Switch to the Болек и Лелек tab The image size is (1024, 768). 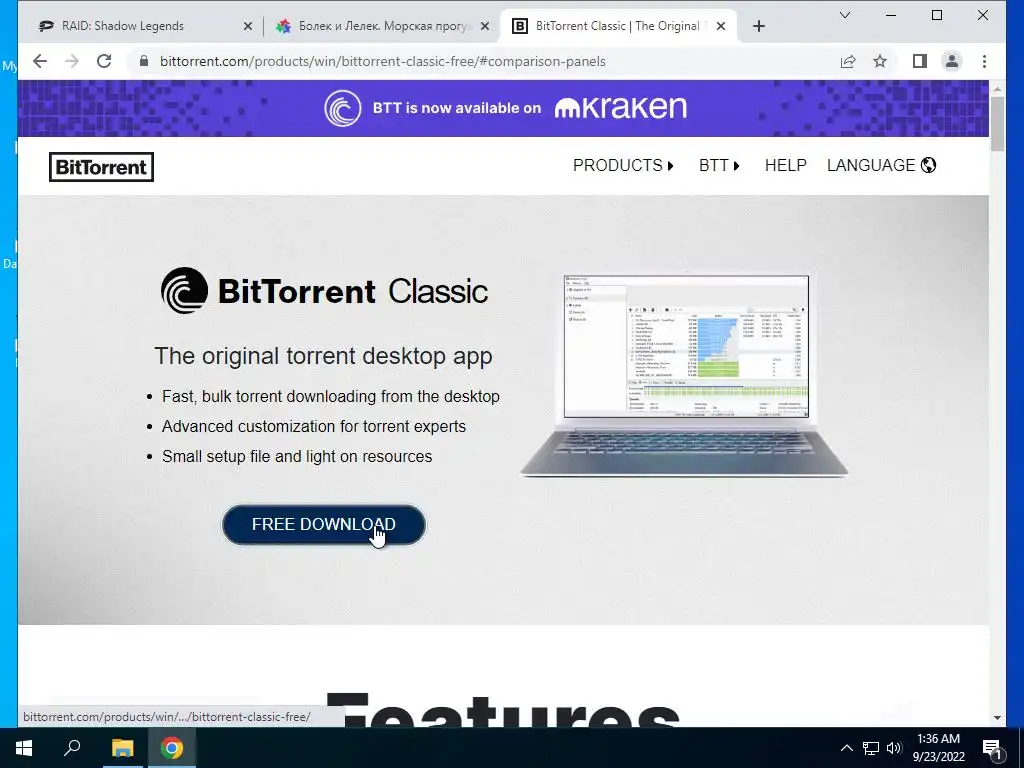[x=384, y=26]
